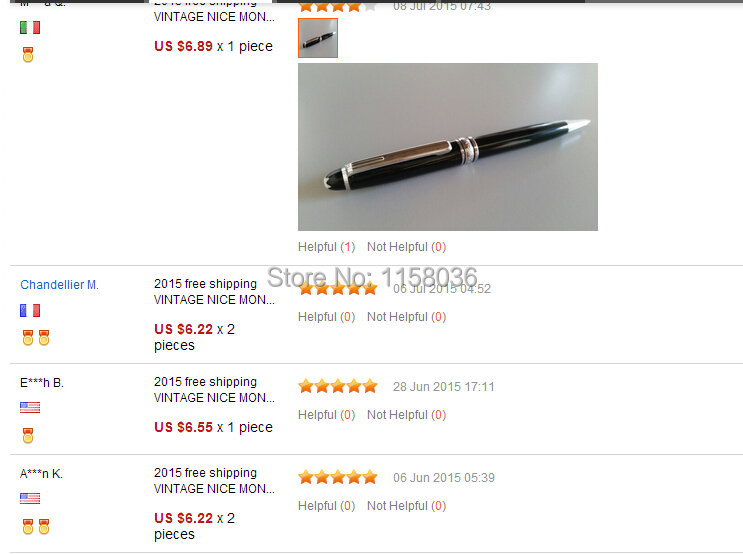Click the French flag under Chandellier M.
Image resolution: width=743 pixels, height=554 pixels.
click(30, 310)
